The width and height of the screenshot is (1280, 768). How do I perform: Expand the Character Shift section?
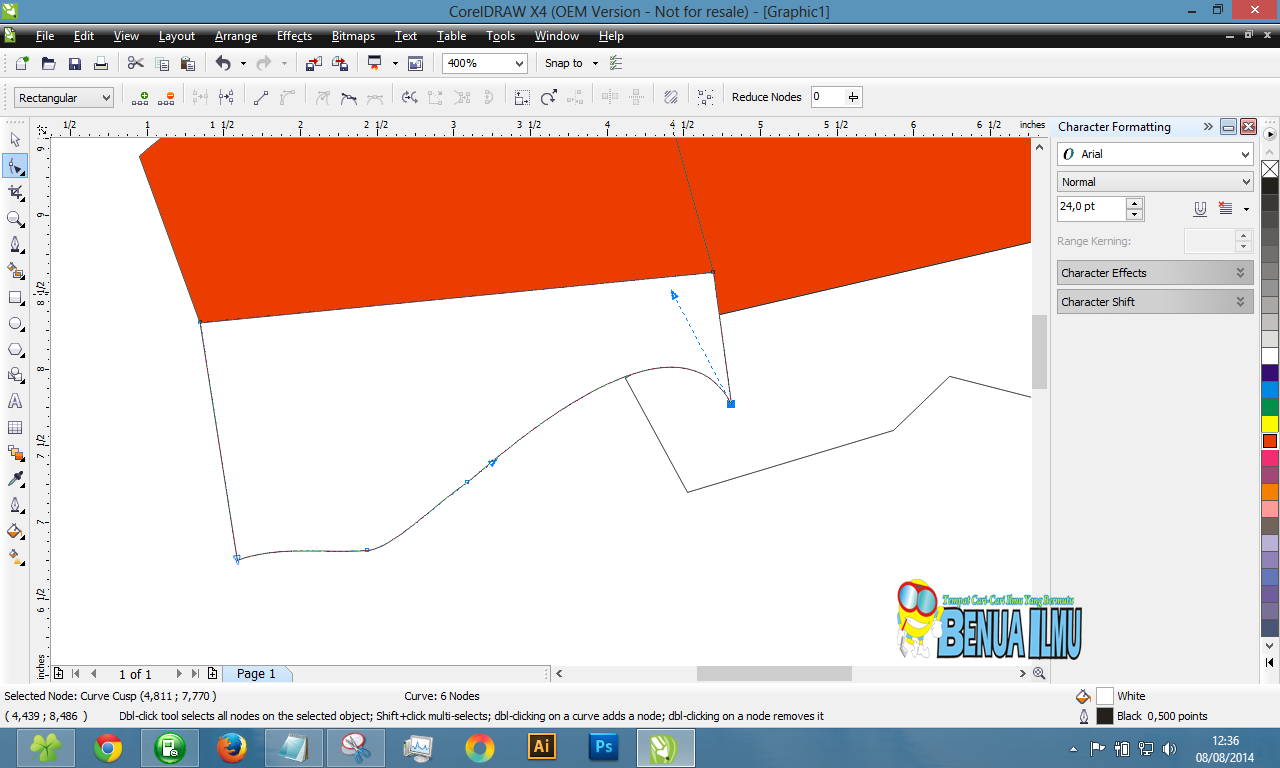[x=1154, y=302]
